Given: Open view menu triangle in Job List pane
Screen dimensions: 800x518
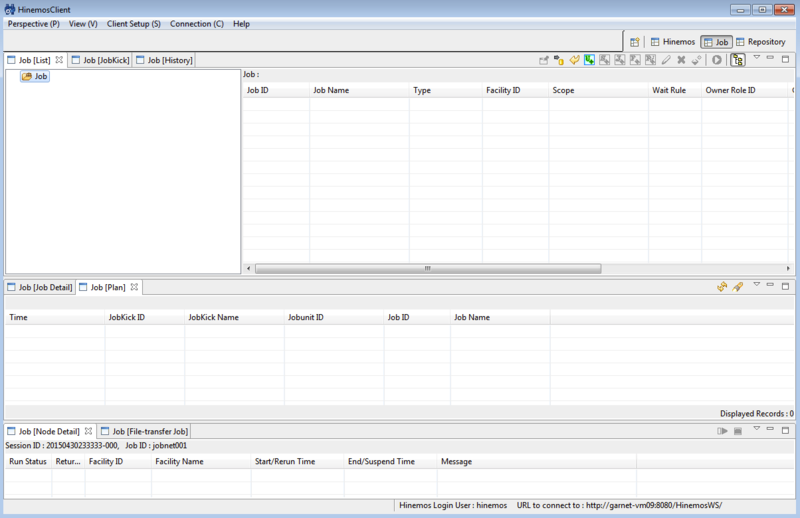Looking at the screenshot, I should (x=757, y=58).
